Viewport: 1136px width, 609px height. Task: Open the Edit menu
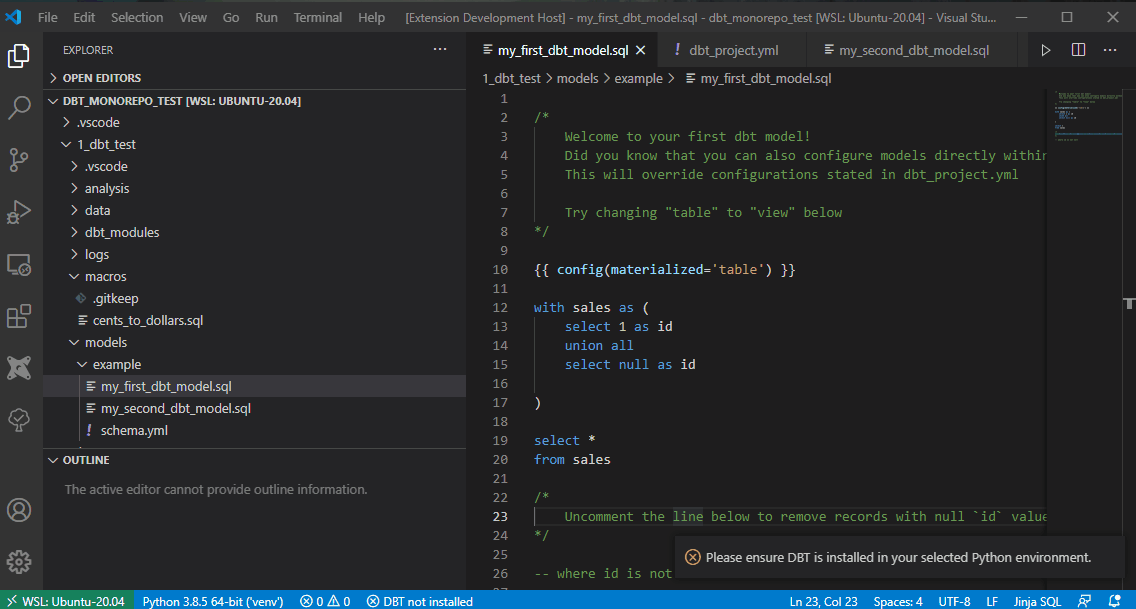84,17
